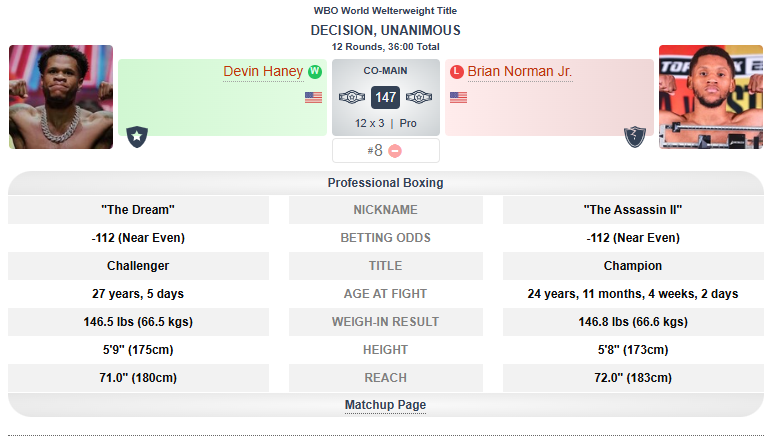Image resolution: width=771 pixels, height=441 pixels.
Task: Open Brian Norman Jr.'s fighter profile link
Action: click(x=519, y=72)
